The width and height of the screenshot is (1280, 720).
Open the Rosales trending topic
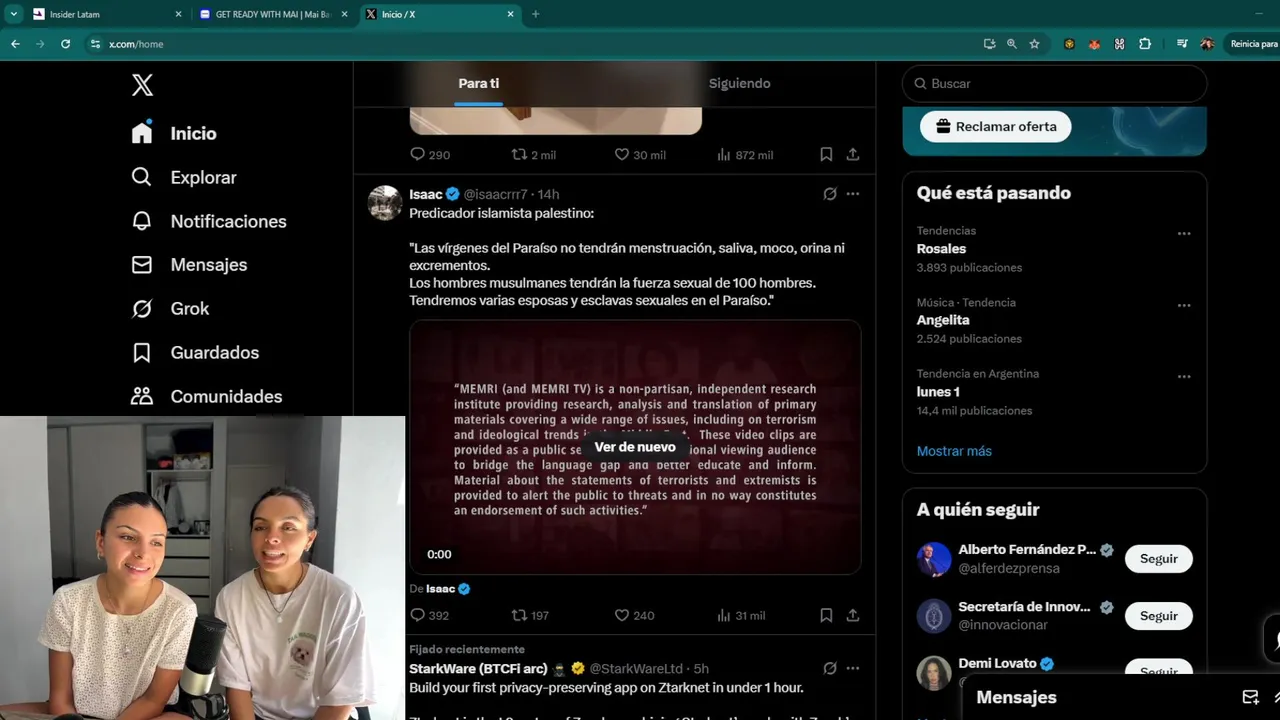941,249
